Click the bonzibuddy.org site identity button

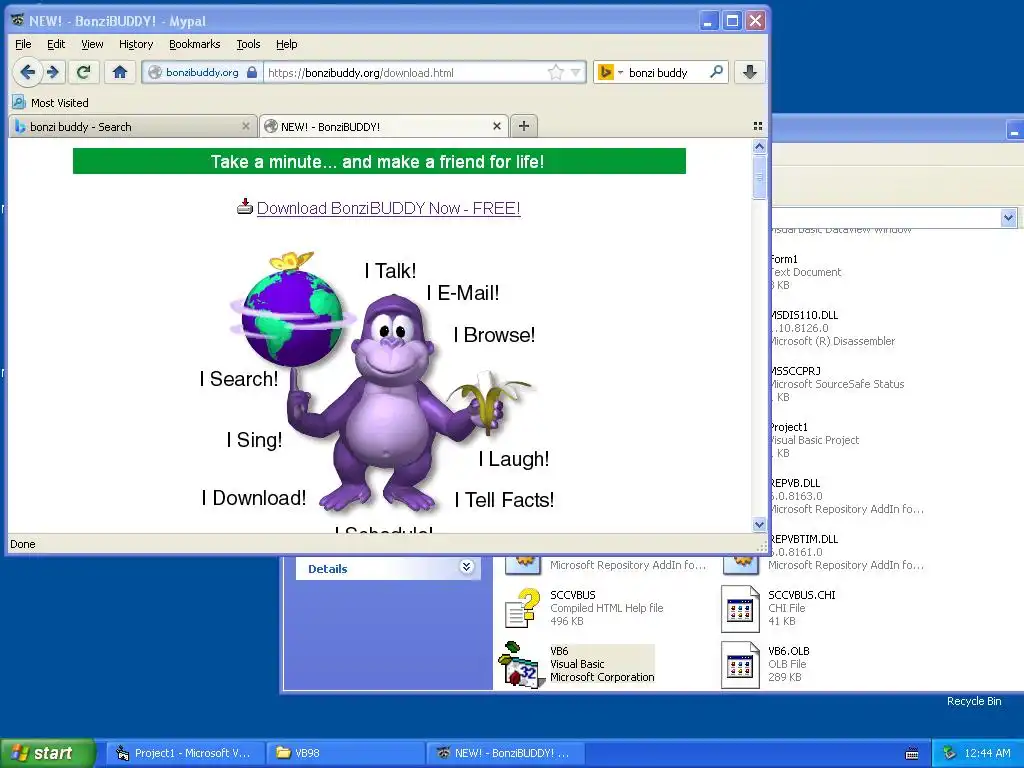[x=202, y=72]
